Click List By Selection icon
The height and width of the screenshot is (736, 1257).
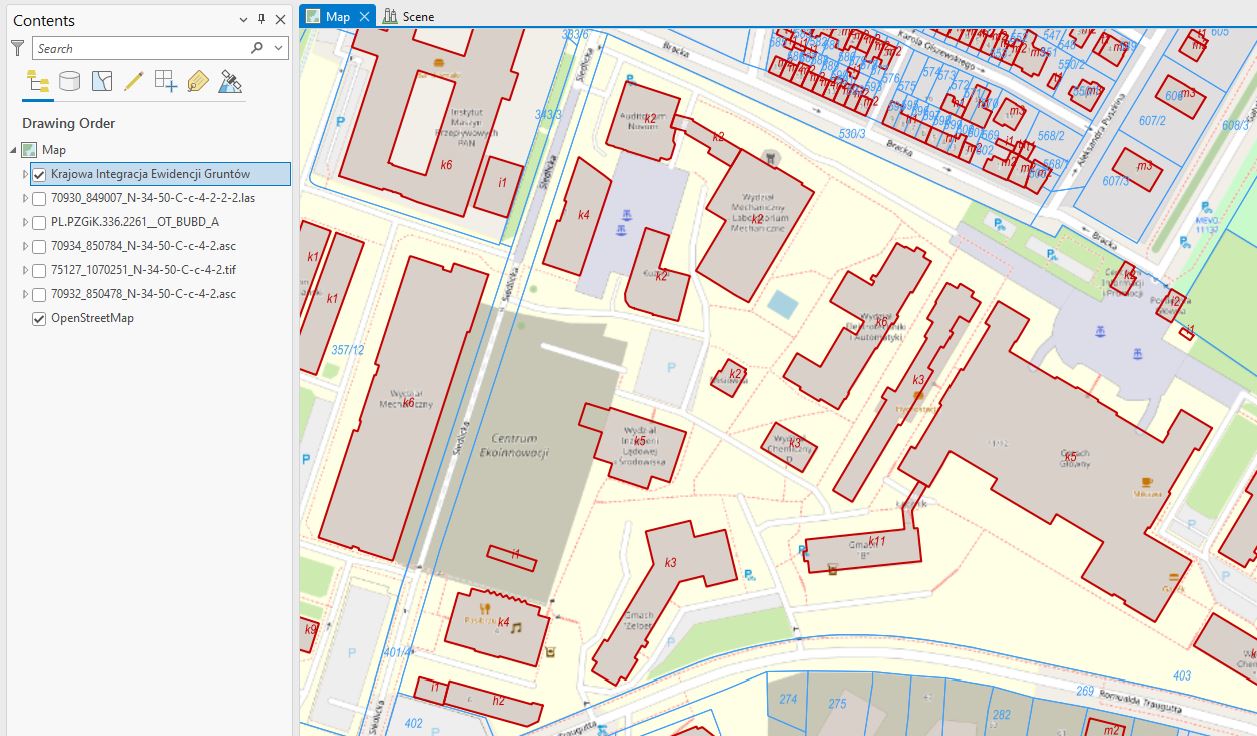click(101, 82)
